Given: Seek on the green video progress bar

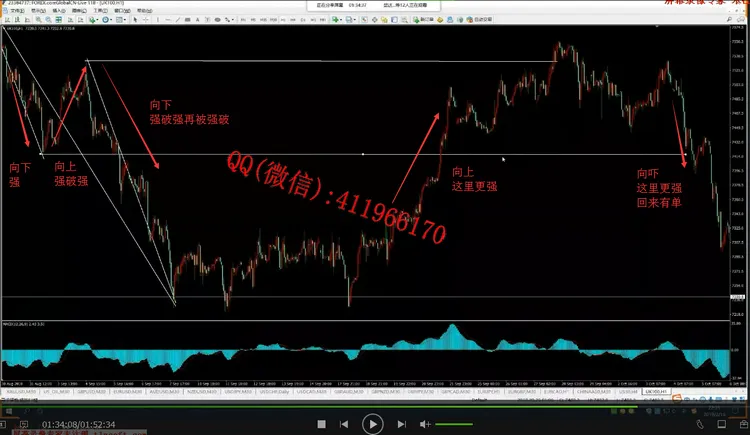Looking at the screenshot, I should coord(319,407).
